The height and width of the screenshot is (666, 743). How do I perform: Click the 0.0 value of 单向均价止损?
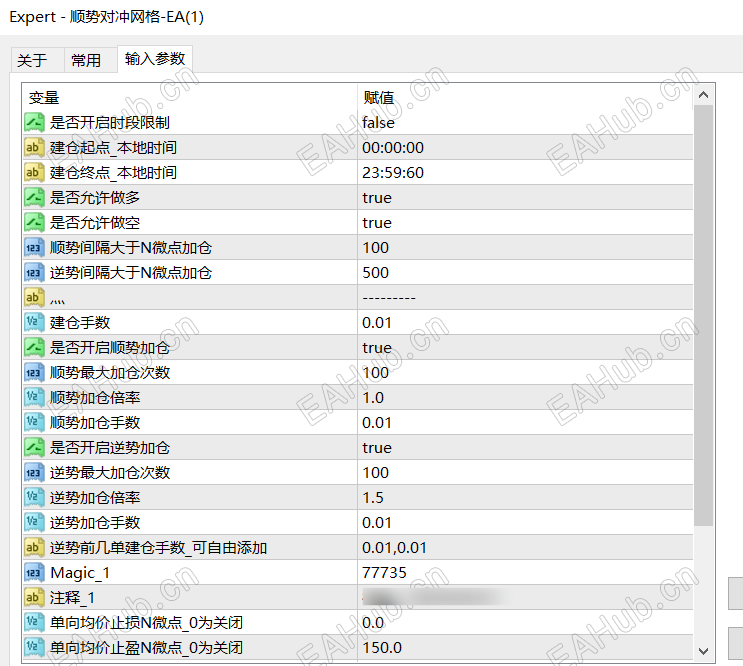373,623
